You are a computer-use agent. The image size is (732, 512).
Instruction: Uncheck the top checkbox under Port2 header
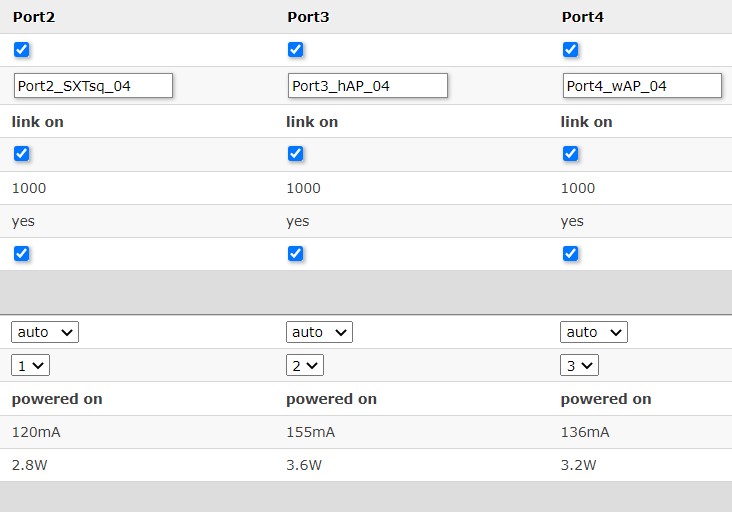[22, 49]
